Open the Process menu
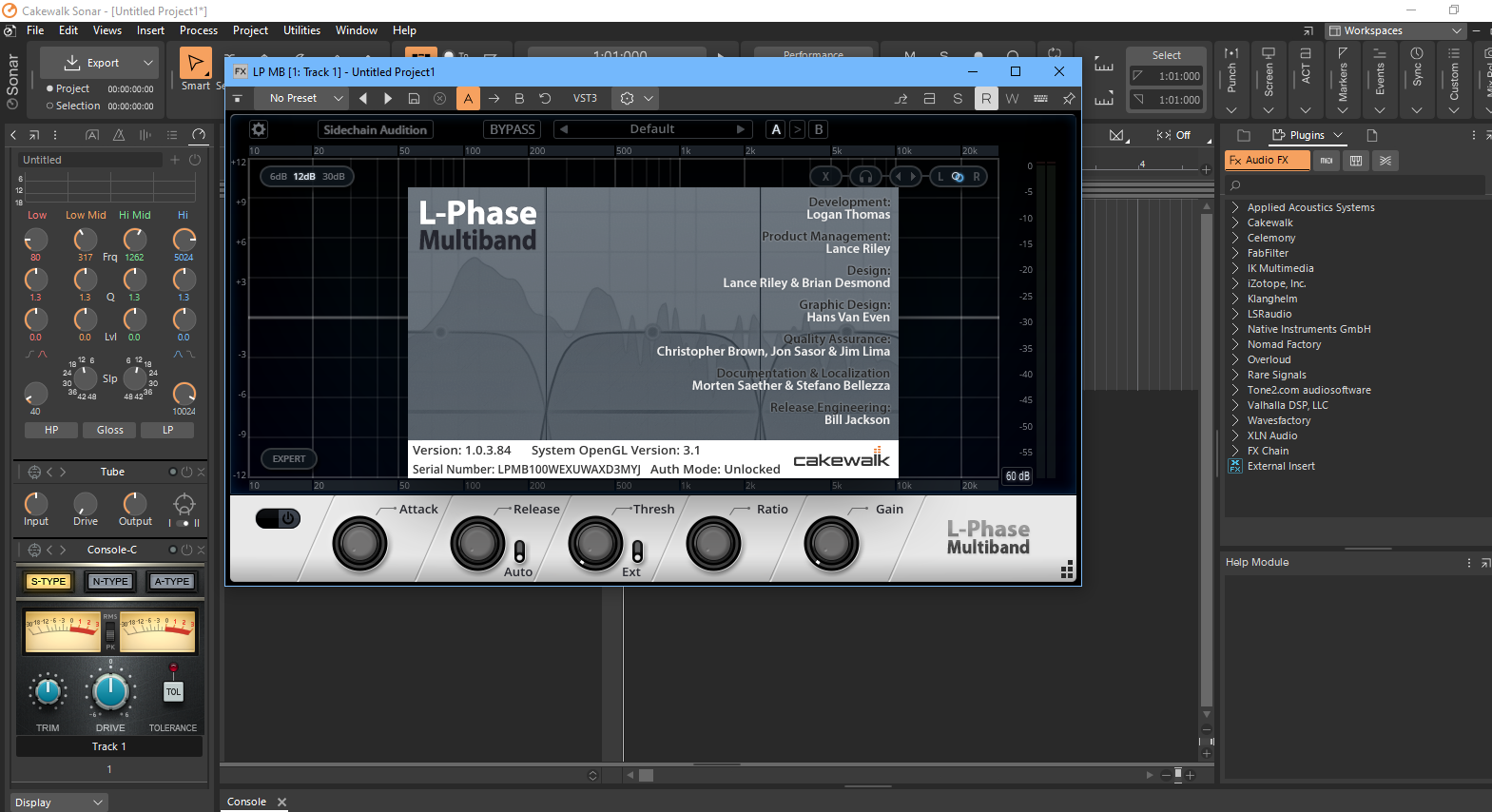This screenshot has height=812, width=1492. (x=199, y=30)
